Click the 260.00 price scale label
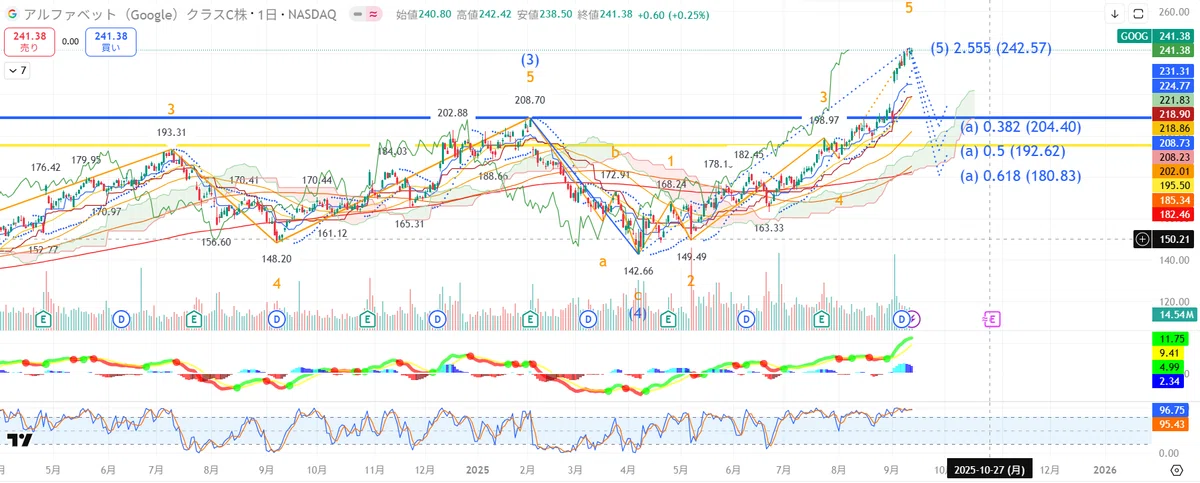Image resolution: width=1200 pixels, height=483 pixels. tap(1173, 12)
